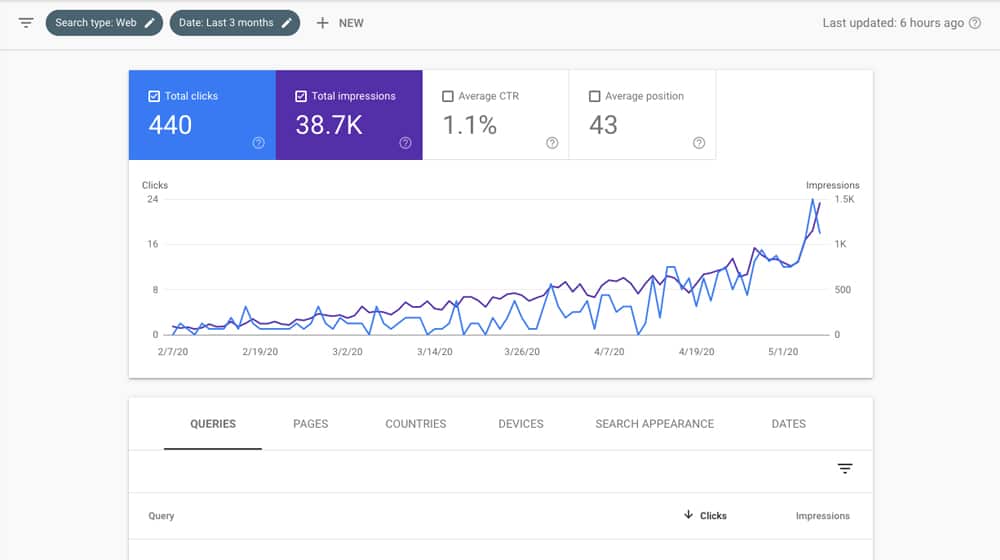Uncheck the Total clicks checkbox
The image size is (1000, 560).
pyautogui.click(x=154, y=96)
